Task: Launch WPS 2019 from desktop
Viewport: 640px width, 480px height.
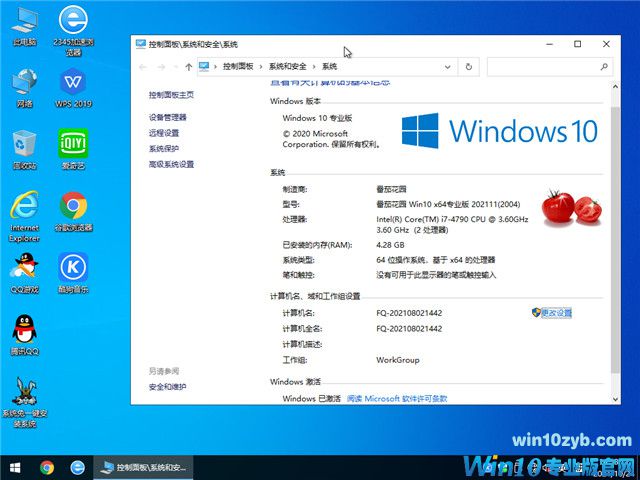Action: (73, 87)
